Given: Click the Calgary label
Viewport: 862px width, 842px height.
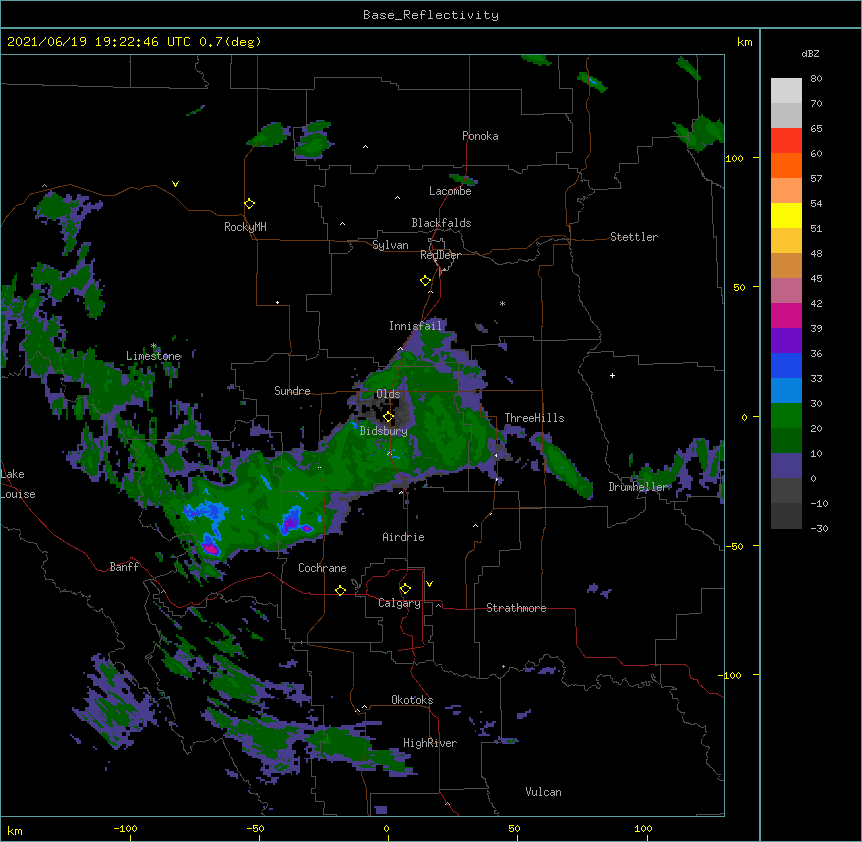Looking at the screenshot, I should tap(399, 603).
